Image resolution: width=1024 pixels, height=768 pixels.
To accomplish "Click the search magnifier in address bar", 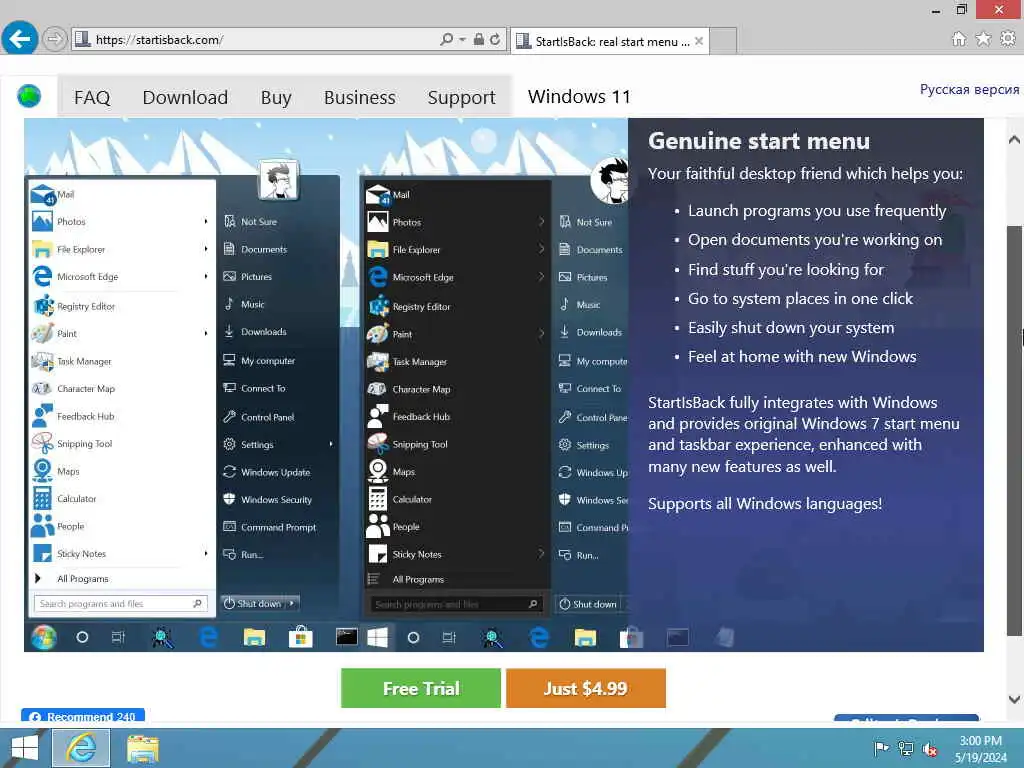I will pyautogui.click(x=447, y=39).
